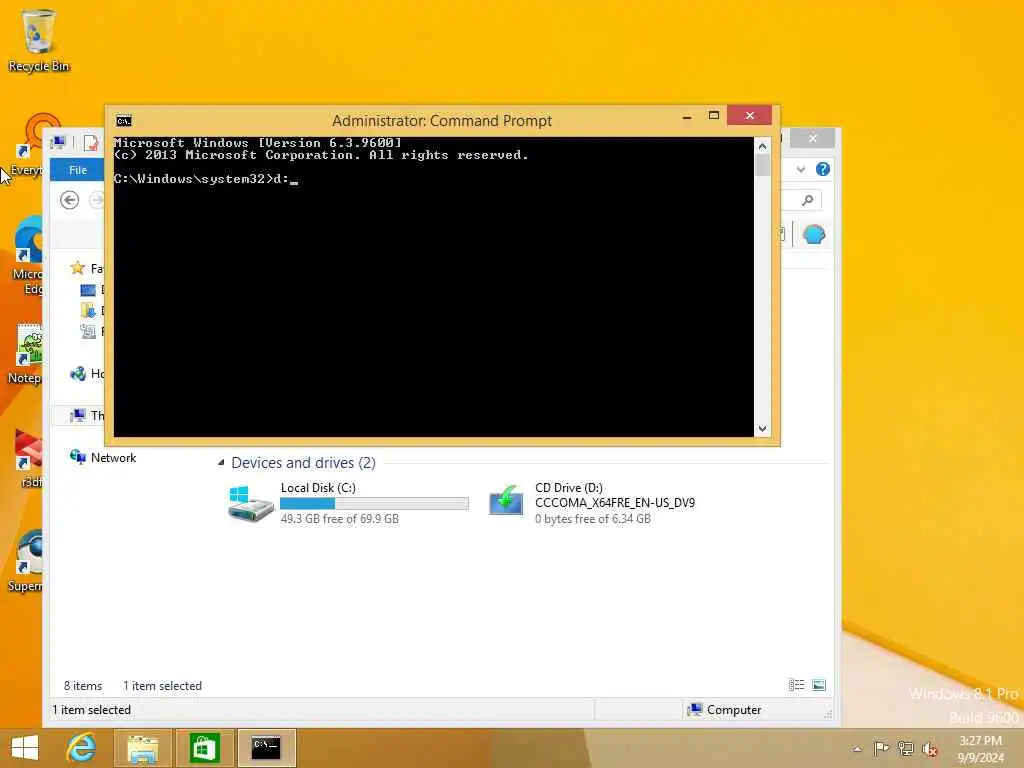The height and width of the screenshot is (768, 1024).
Task: Click inside the Command Prompt console area
Action: (x=434, y=287)
